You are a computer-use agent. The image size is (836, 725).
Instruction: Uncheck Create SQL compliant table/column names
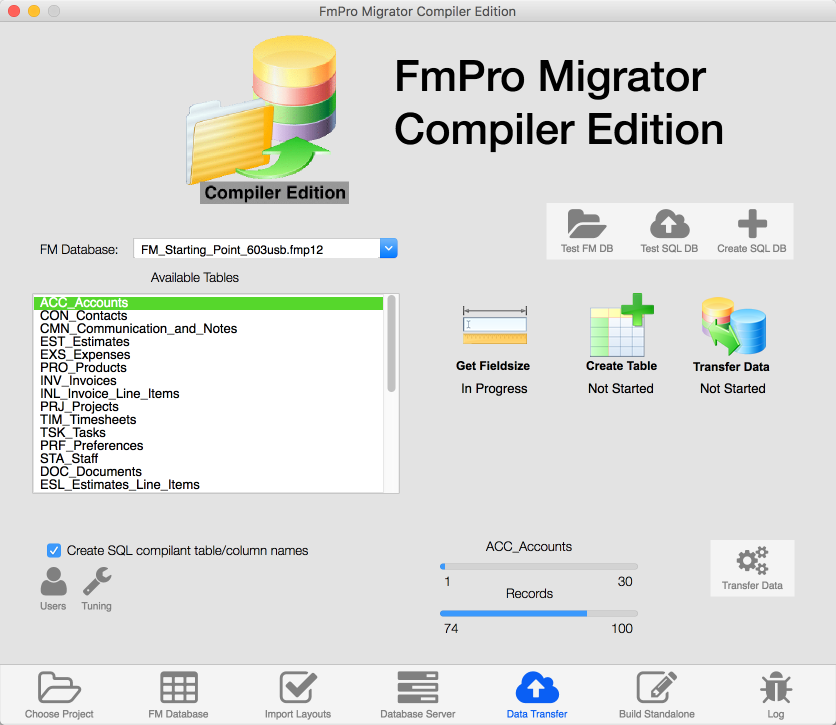[x=54, y=550]
